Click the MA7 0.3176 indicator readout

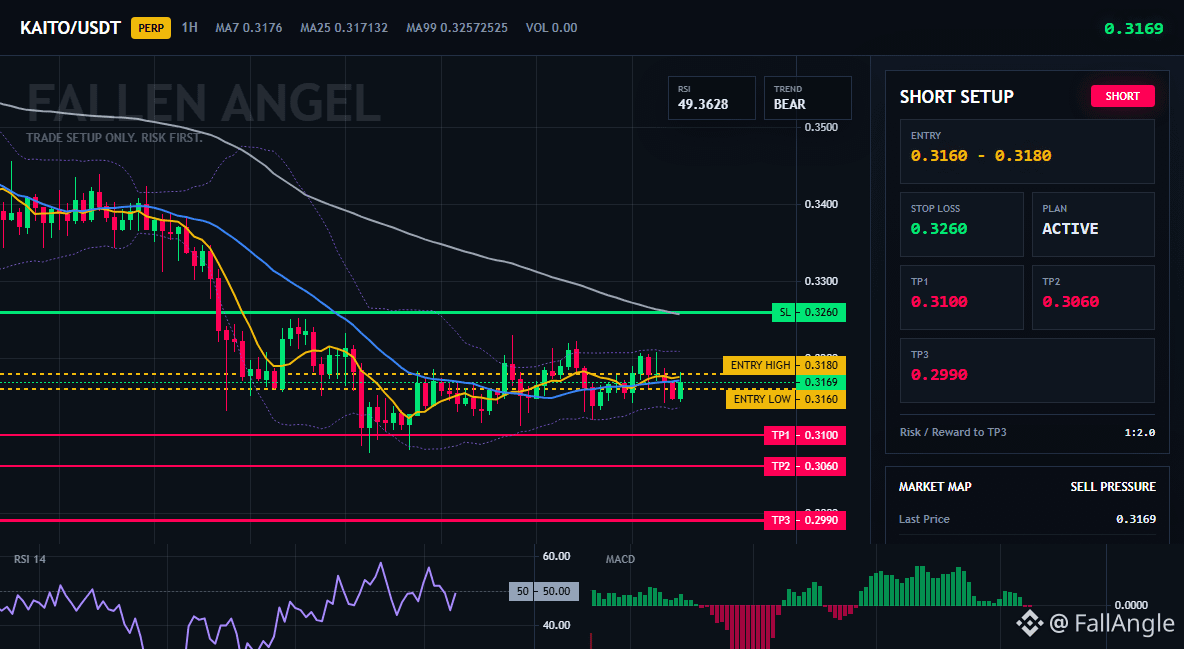click(x=248, y=28)
